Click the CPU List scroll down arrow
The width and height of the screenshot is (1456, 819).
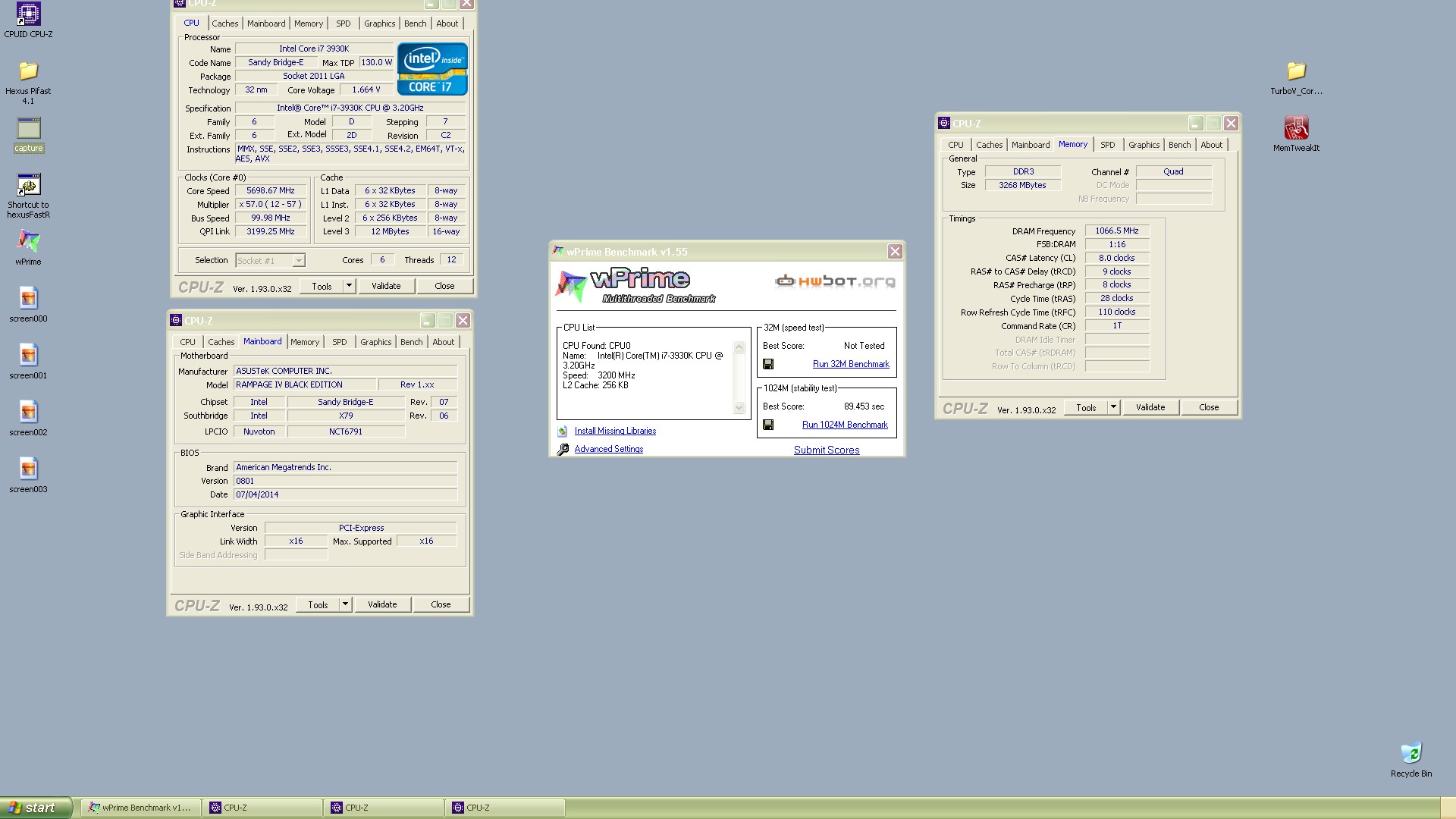(739, 408)
